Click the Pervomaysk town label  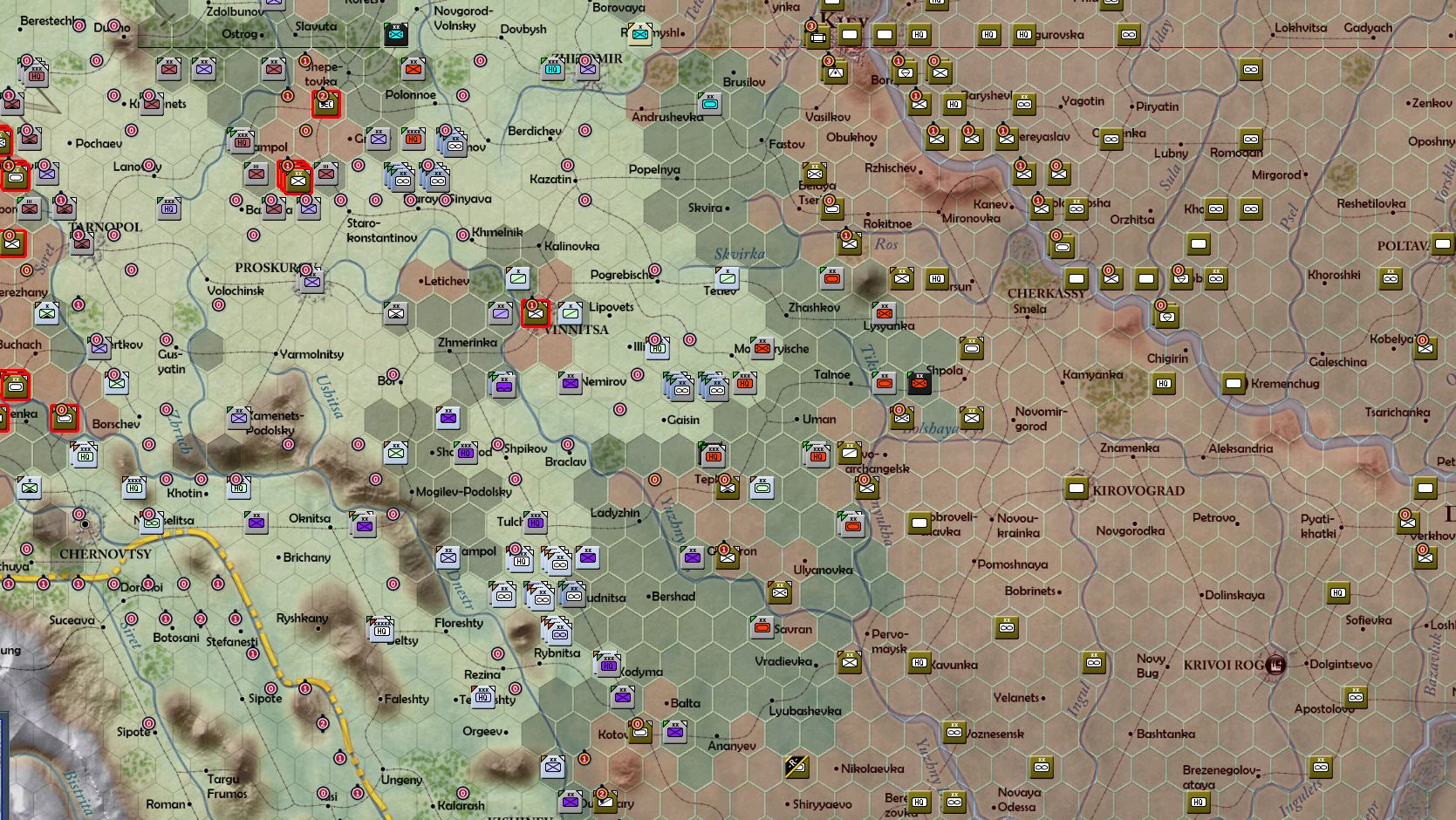[x=890, y=641]
